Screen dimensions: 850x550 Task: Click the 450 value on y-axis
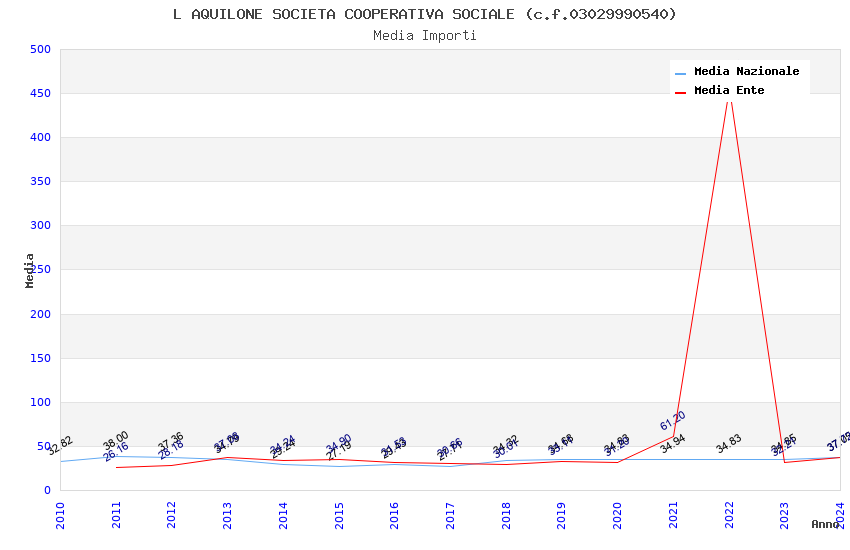41,93
